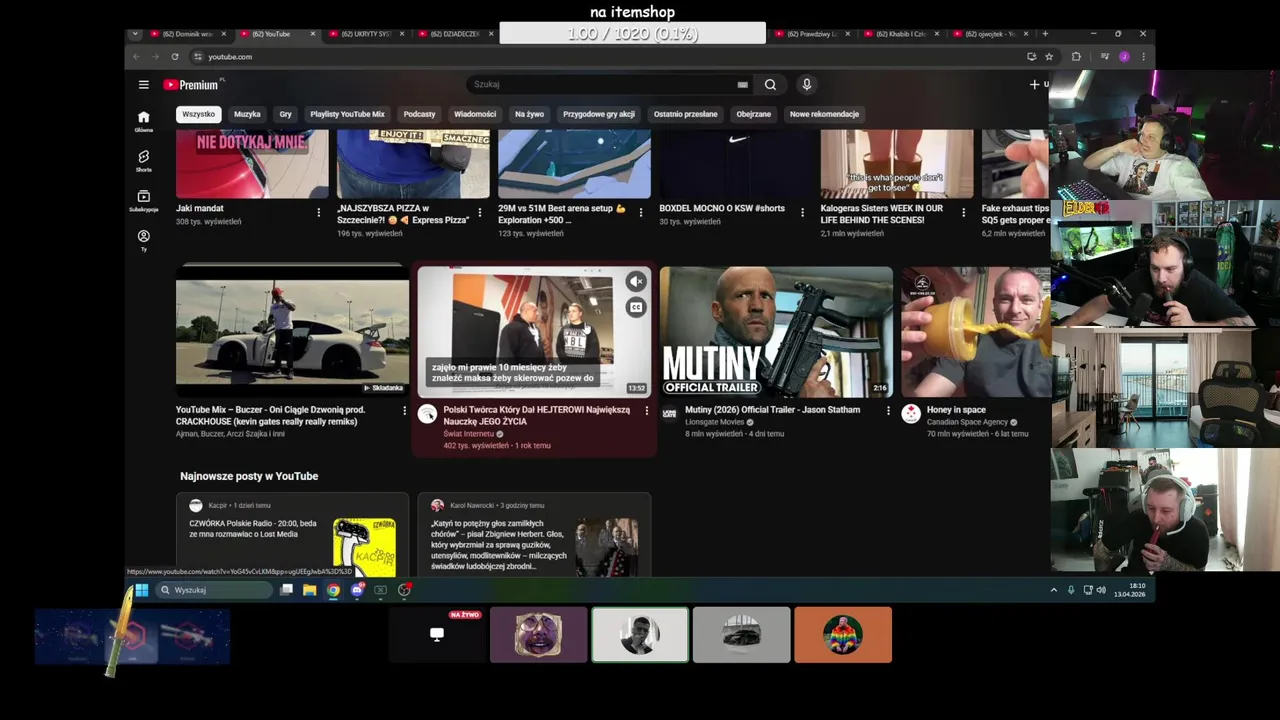Click the YouTube Premium logo
Viewport: 1280px width, 720px height.
(x=191, y=85)
